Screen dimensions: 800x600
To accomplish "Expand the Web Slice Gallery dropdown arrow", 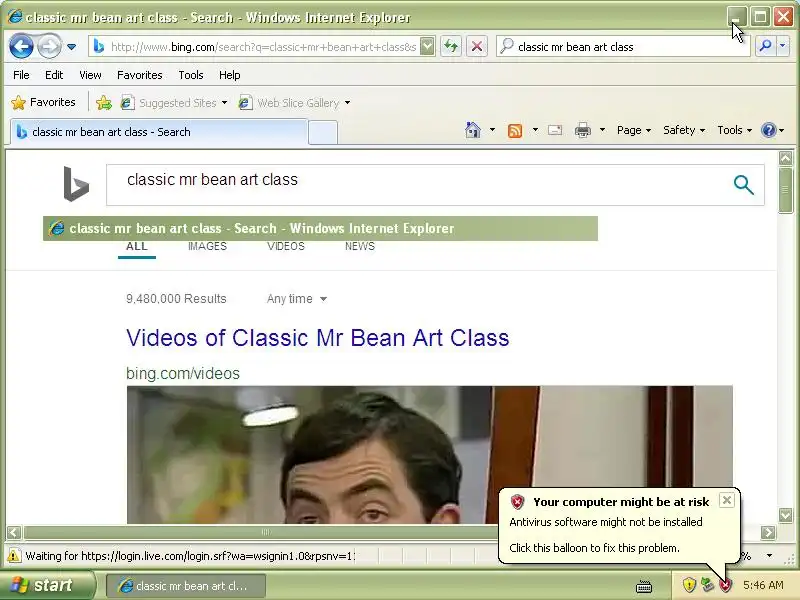I will [347, 103].
